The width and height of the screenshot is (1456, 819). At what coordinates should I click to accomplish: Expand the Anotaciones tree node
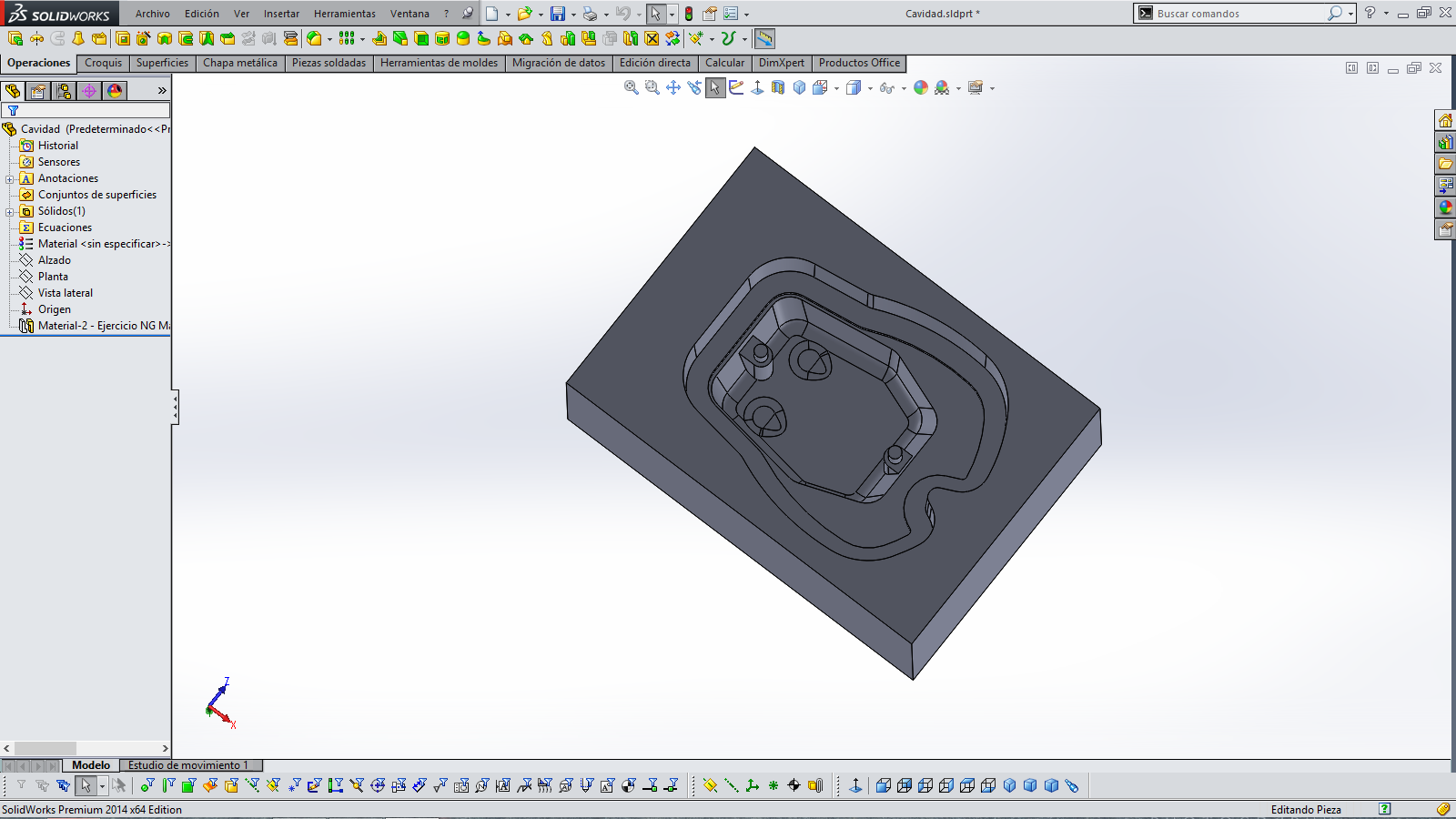coord(10,179)
